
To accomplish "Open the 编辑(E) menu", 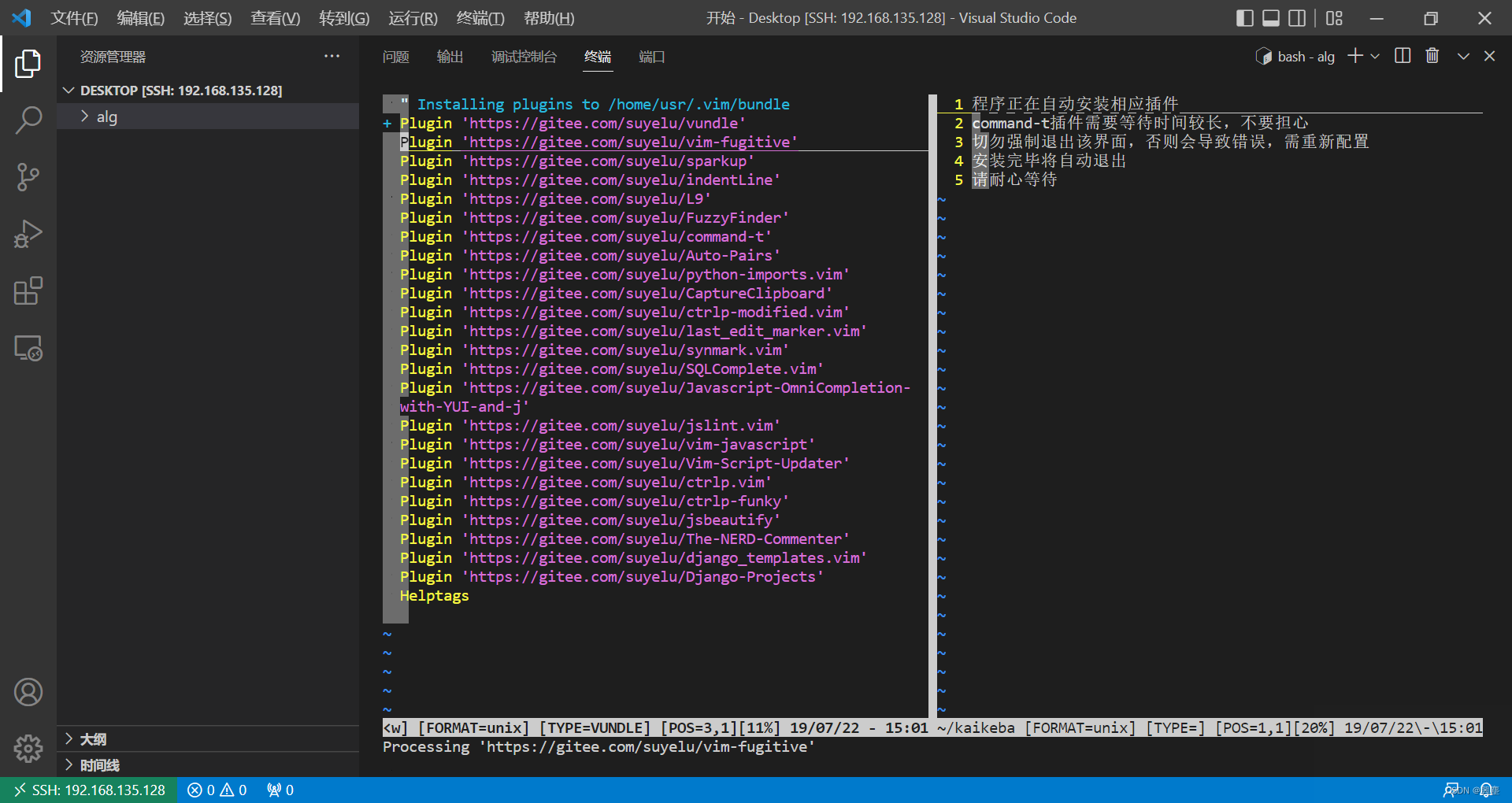I will pos(141,18).
